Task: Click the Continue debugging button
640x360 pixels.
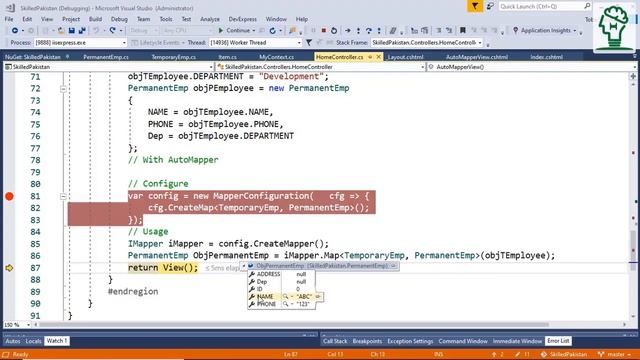Action: point(234,31)
